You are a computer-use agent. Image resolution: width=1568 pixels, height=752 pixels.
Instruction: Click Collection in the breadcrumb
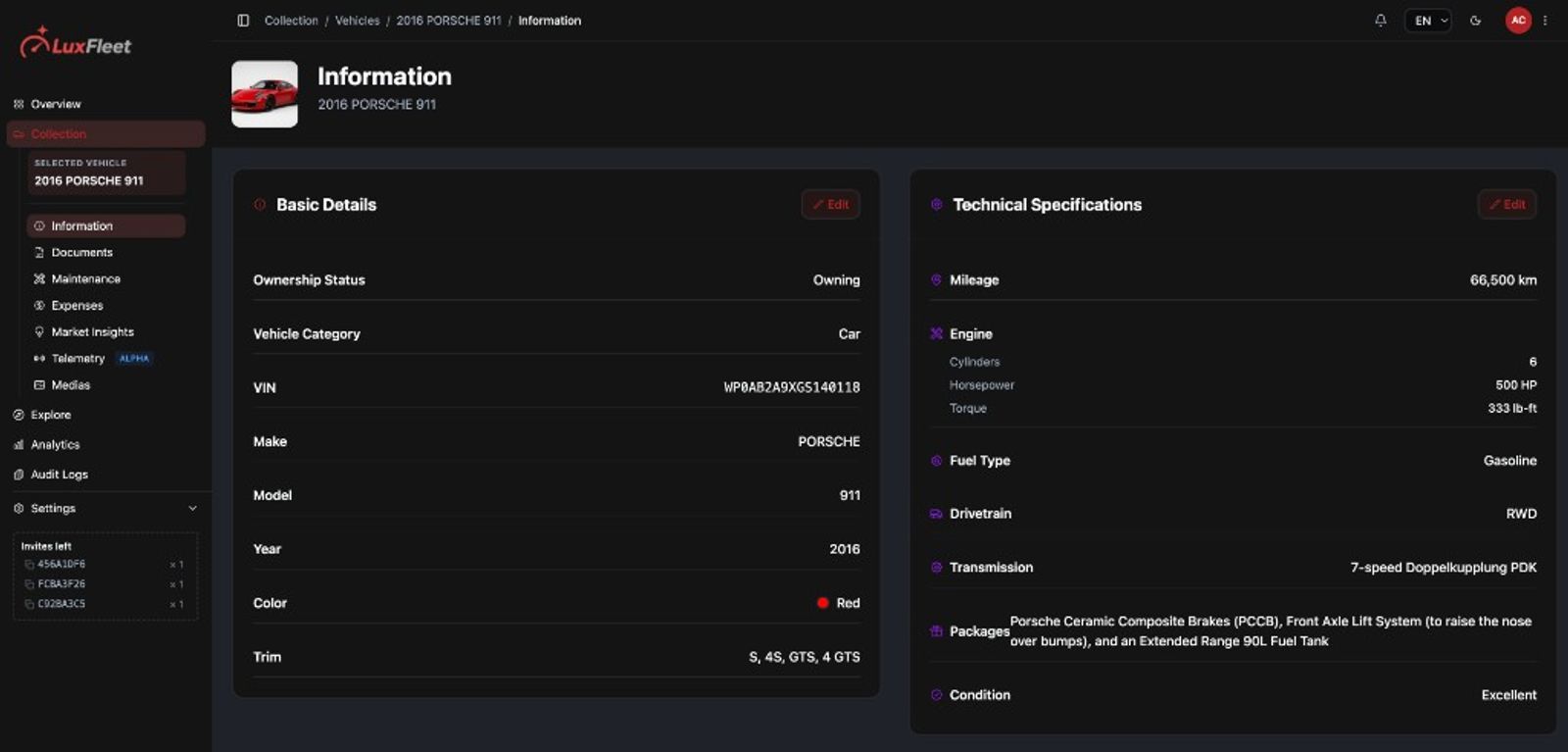(291, 21)
